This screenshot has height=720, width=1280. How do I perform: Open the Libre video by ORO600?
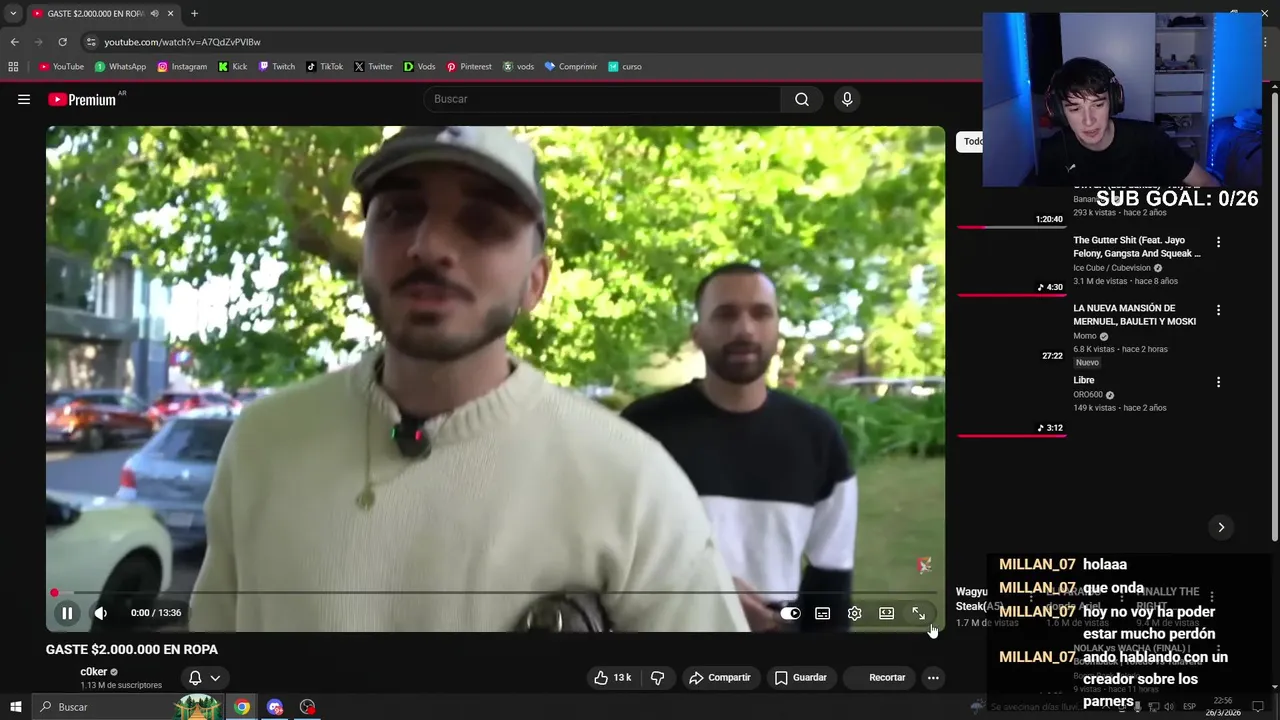(x=1084, y=380)
